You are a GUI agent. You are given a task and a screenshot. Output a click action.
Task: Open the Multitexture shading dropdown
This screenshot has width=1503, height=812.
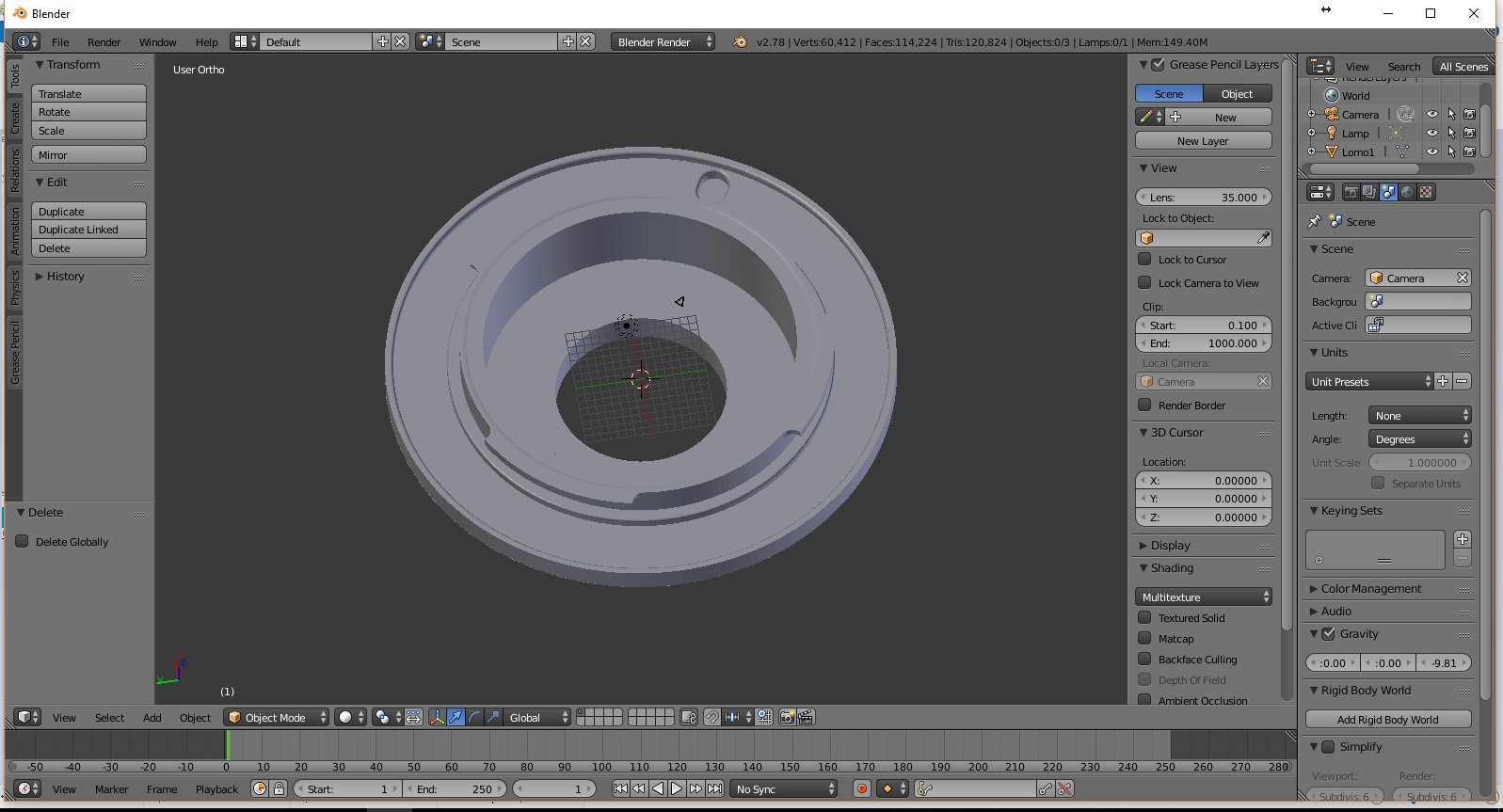(1203, 597)
